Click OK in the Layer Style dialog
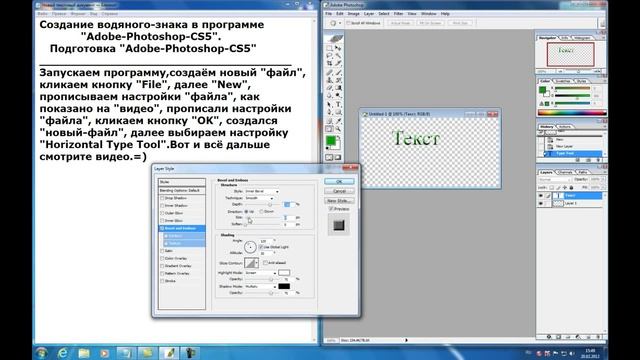This screenshot has height=360, width=640. point(339,182)
